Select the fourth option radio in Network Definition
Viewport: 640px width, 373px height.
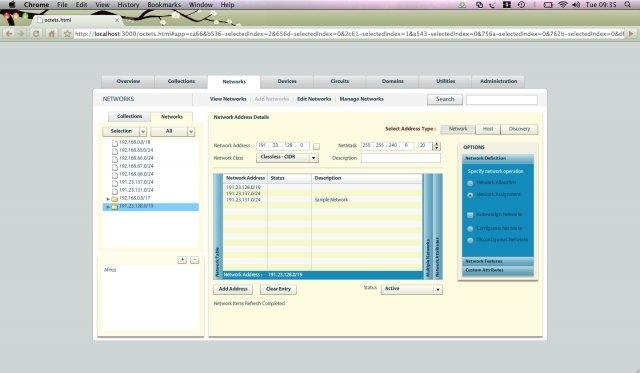pos(470,229)
